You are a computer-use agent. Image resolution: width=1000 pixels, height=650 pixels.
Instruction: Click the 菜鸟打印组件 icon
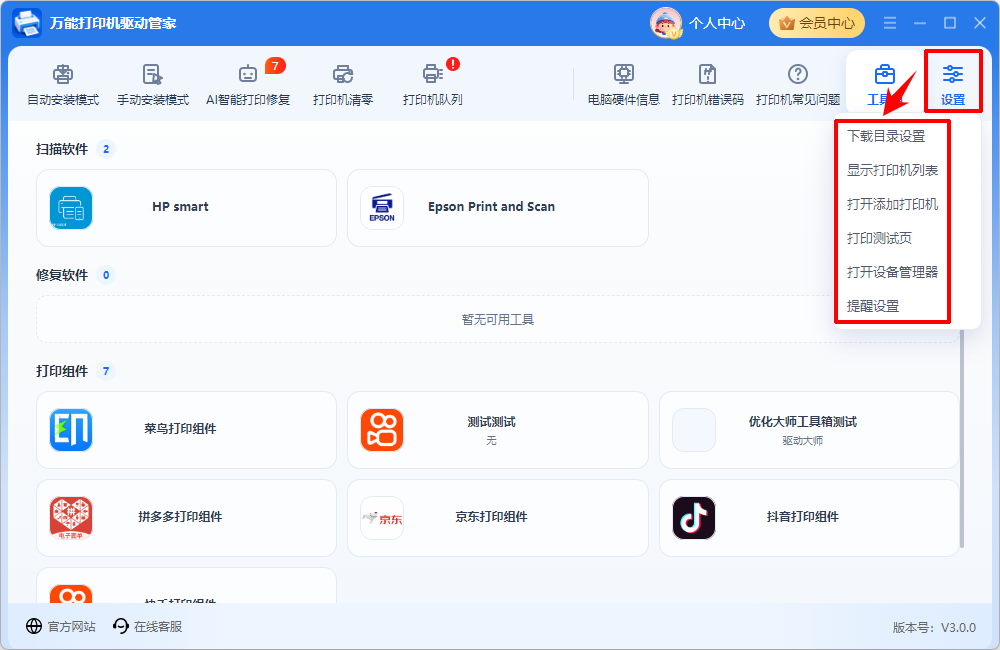tap(71, 430)
